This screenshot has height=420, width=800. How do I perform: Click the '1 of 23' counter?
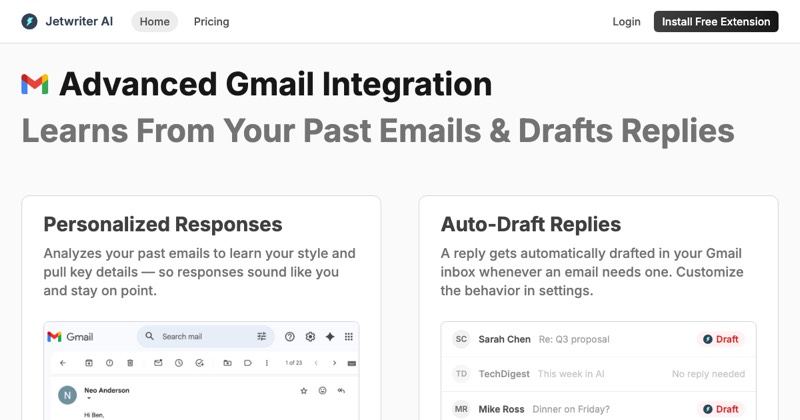click(293, 363)
